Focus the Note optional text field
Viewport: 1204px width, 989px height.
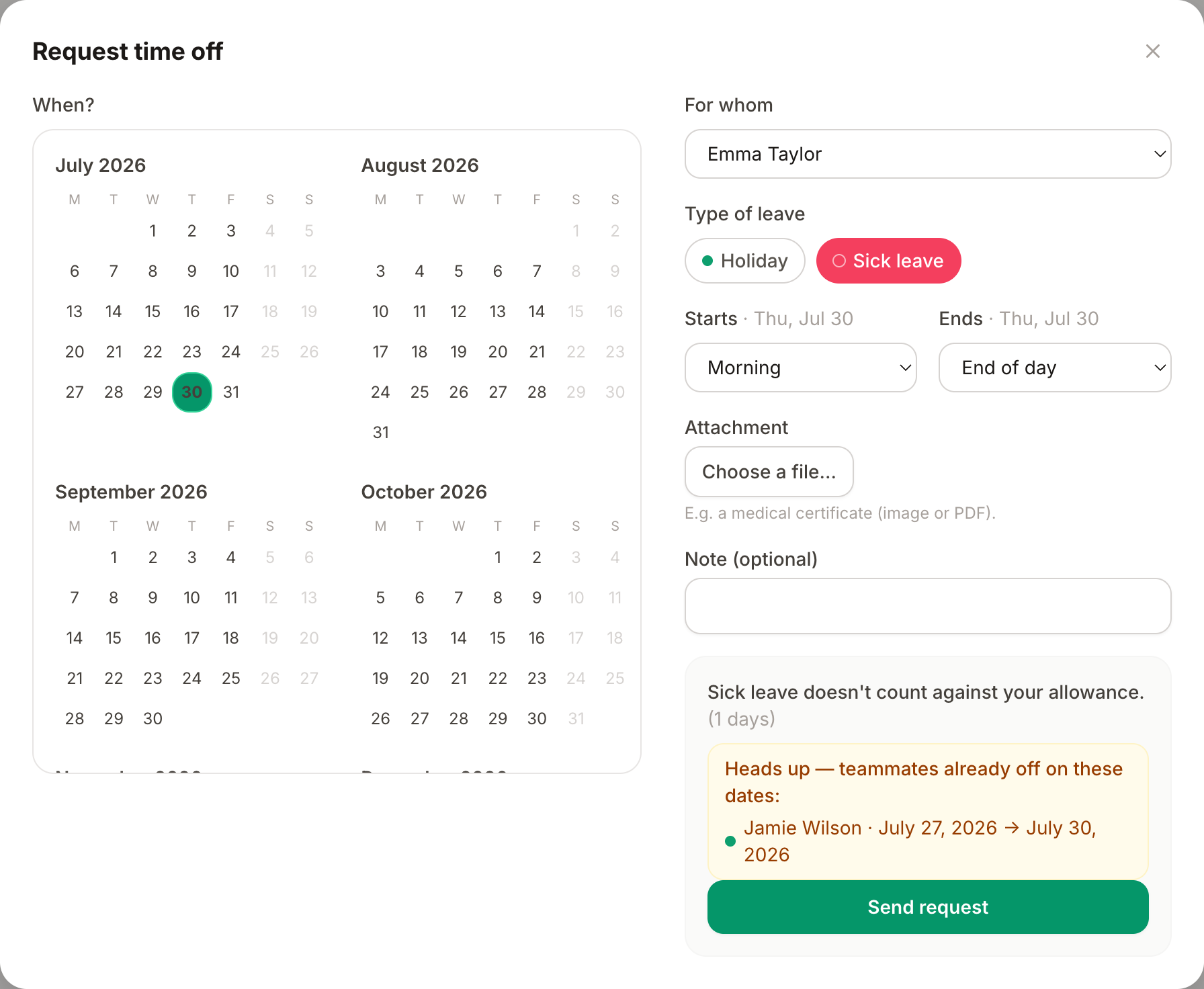(x=928, y=606)
